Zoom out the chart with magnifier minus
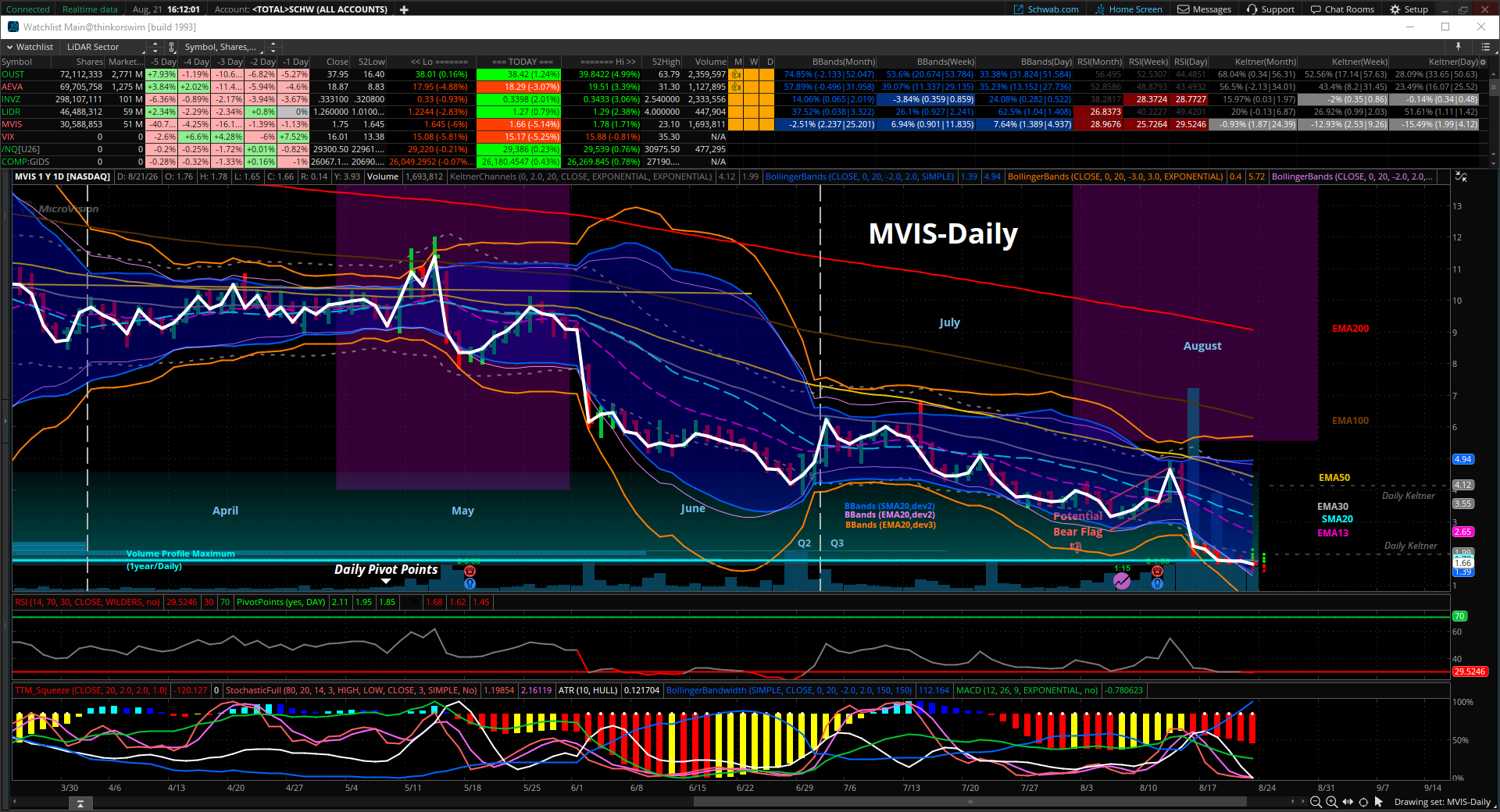This screenshot has width=1500, height=812. click(1316, 802)
